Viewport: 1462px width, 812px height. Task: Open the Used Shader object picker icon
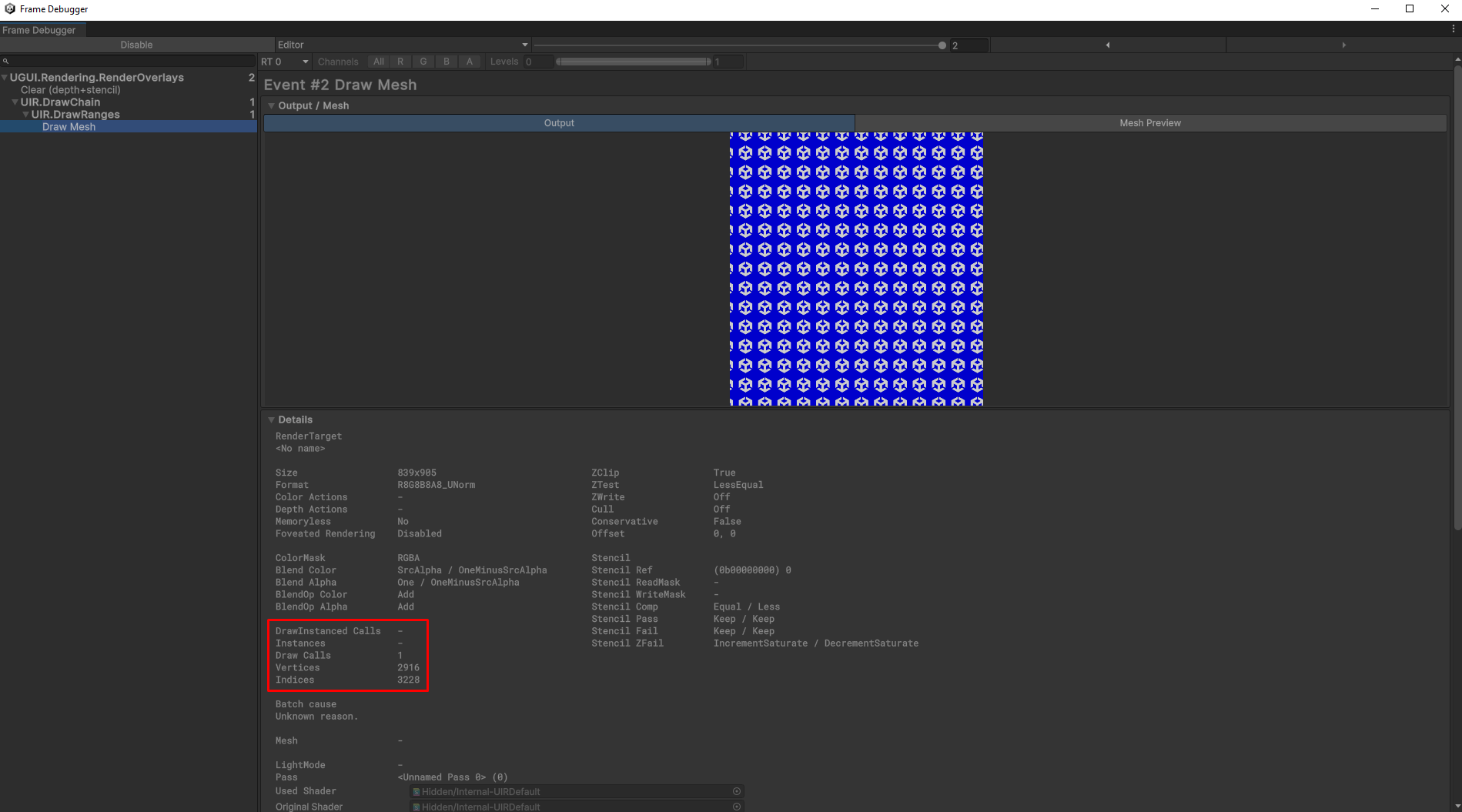click(736, 791)
